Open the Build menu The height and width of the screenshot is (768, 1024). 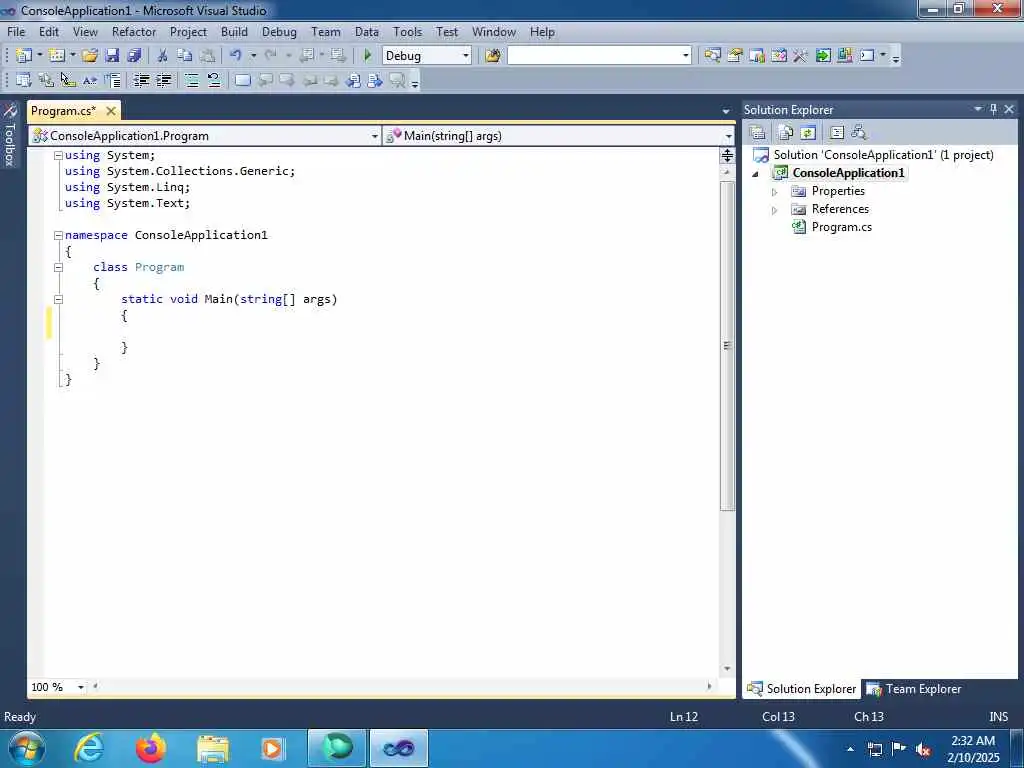pyautogui.click(x=234, y=31)
